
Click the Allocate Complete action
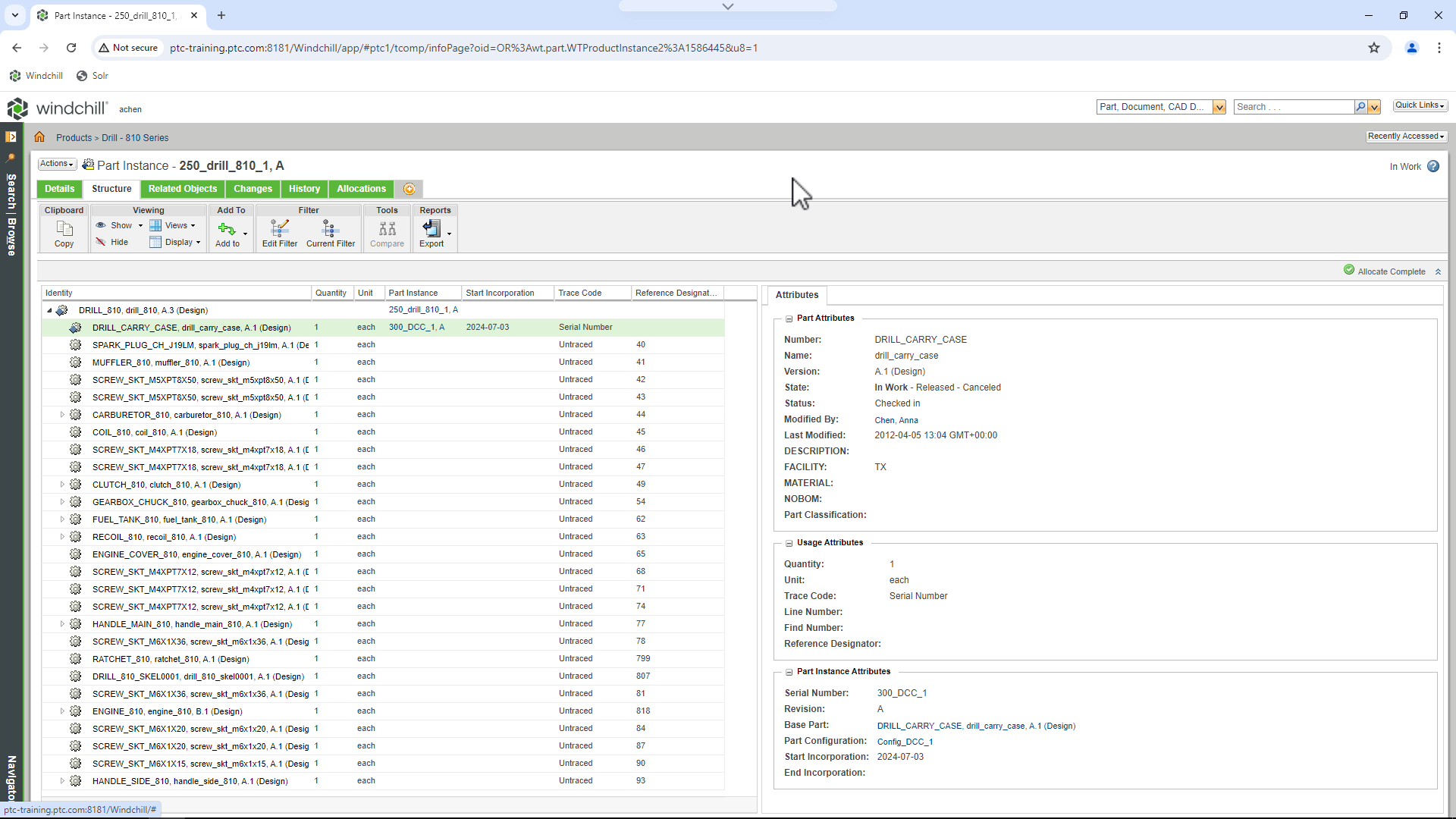coord(1385,271)
